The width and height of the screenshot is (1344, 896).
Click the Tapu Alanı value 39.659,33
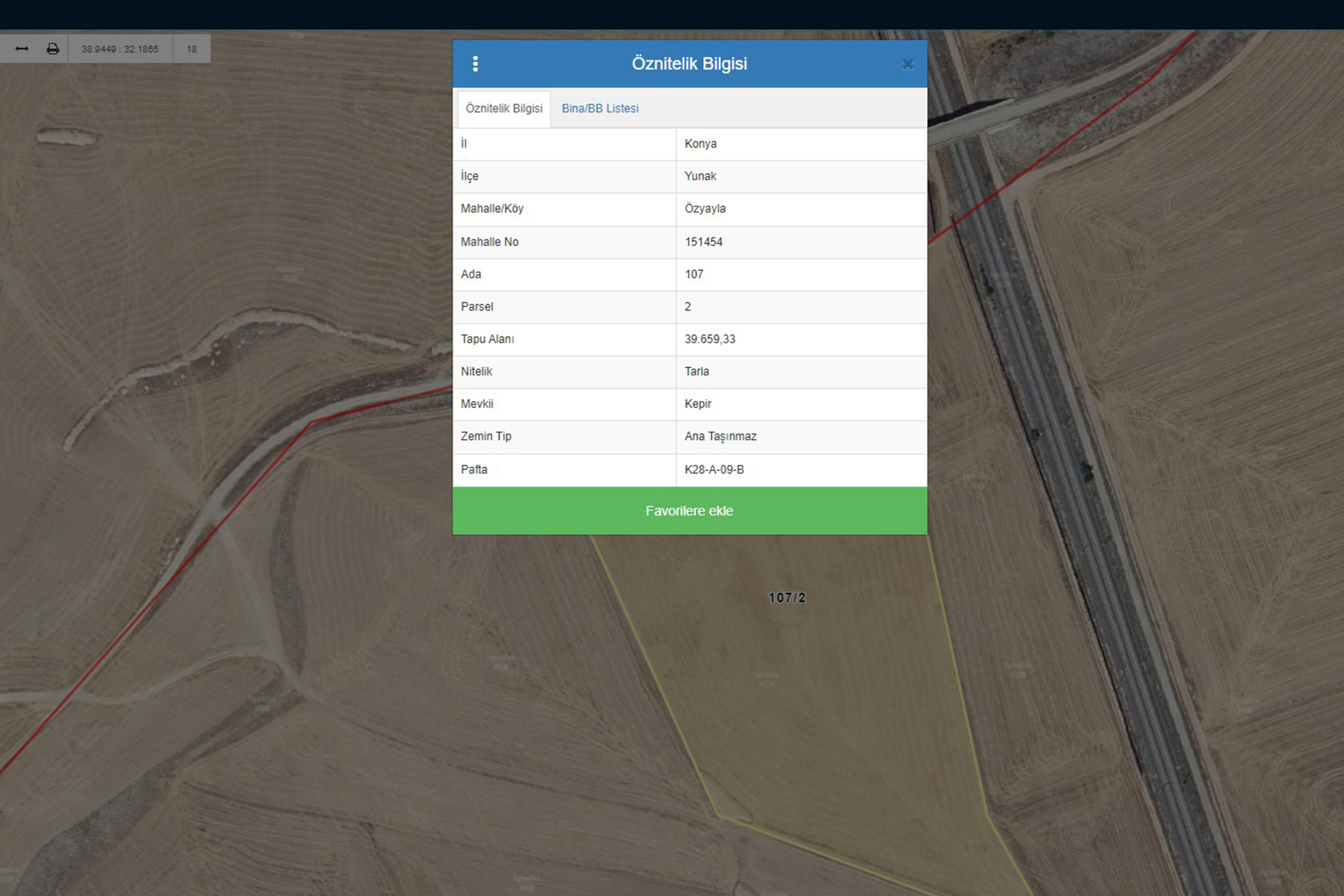pyautogui.click(x=710, y=340)
